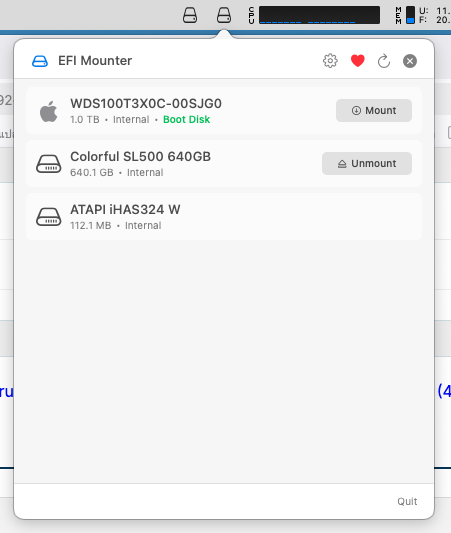
Task: Close the EFI Mounter popover
Action: 410,61
